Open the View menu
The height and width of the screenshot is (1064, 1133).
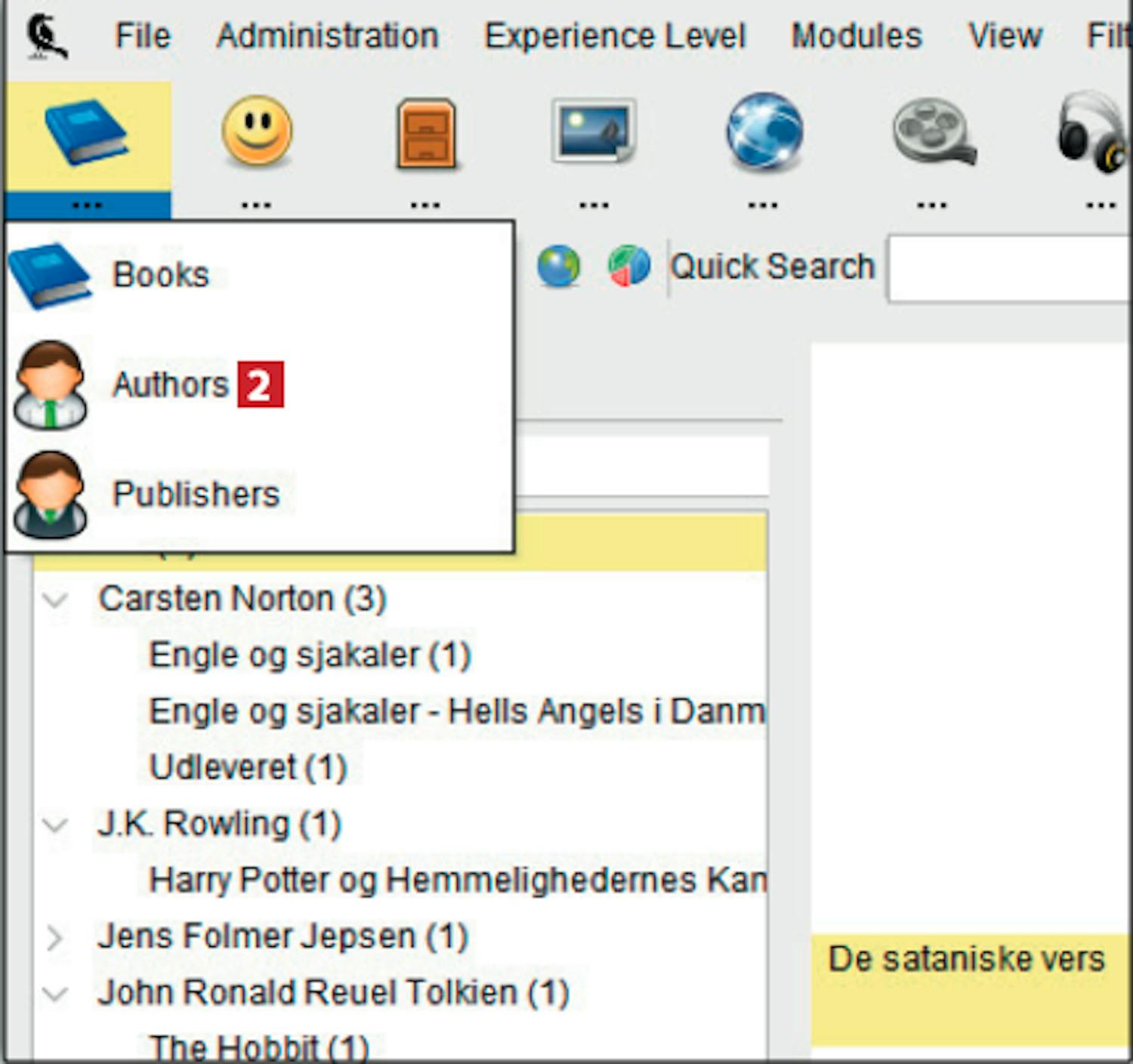(x=1005, y=35)
